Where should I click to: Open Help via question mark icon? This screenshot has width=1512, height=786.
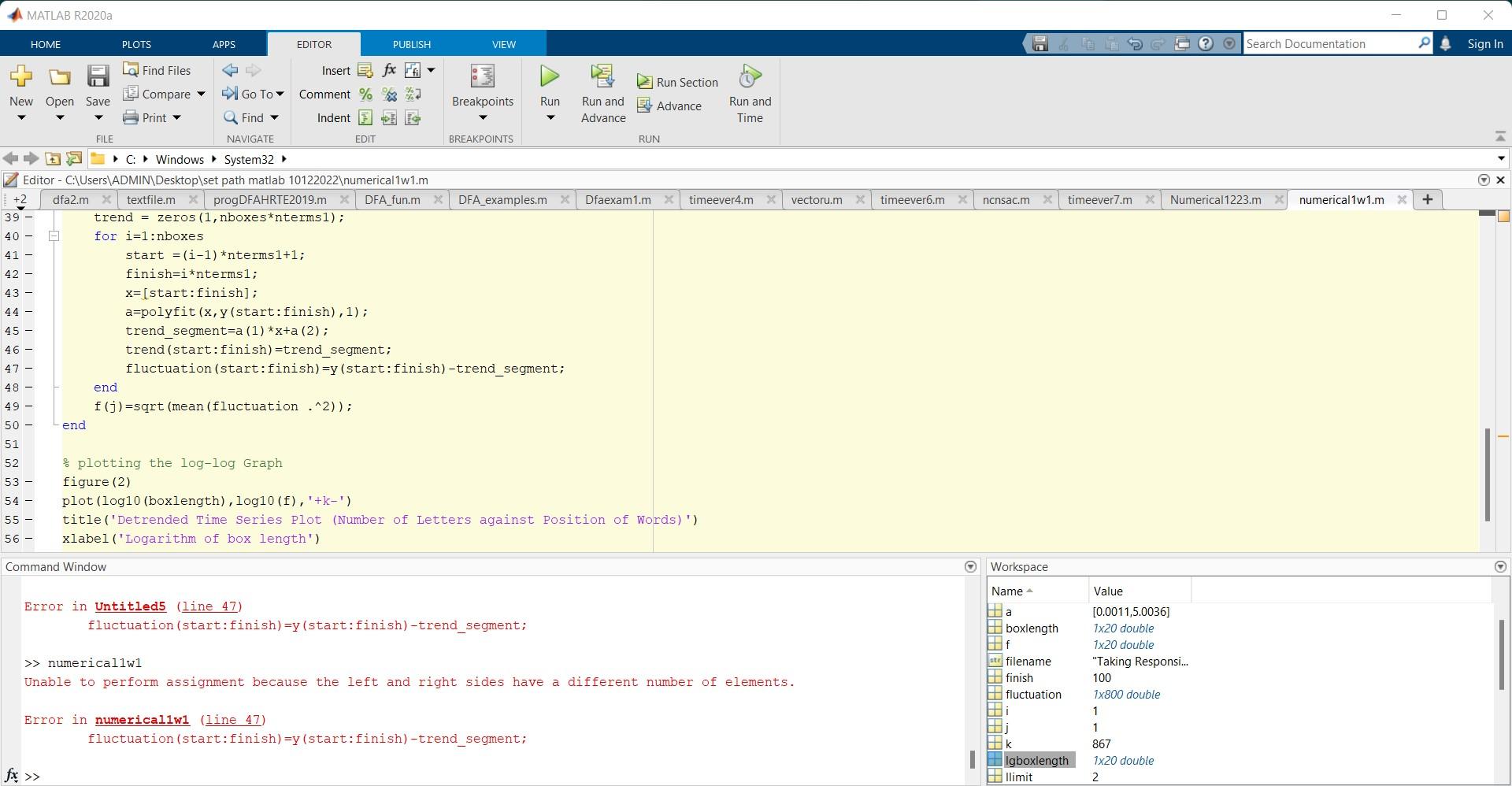pyautogui.click(x=1206, y=43)
